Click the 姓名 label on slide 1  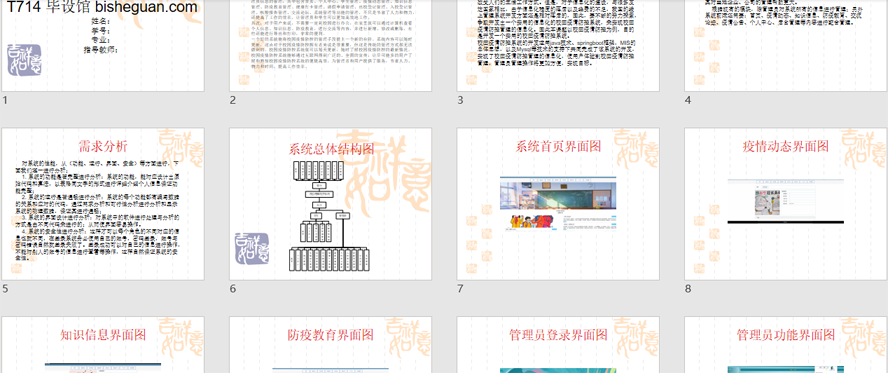point(100,22)
